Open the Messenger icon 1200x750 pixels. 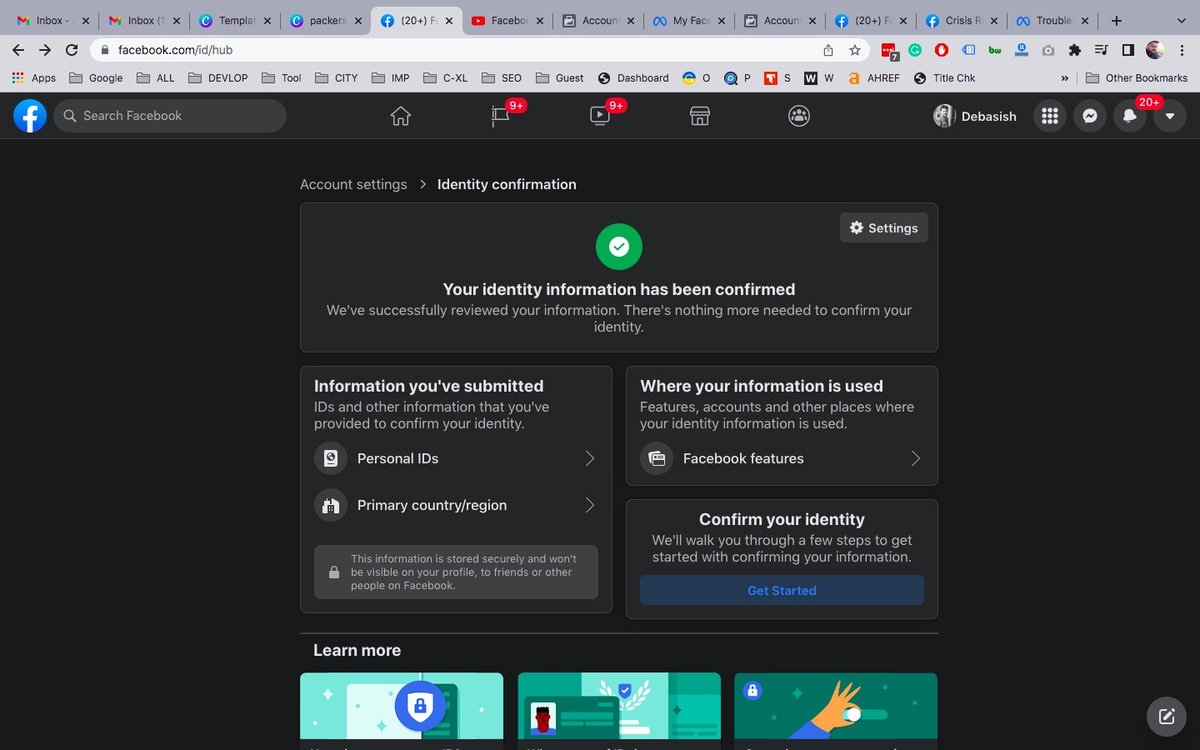pyautogui.click(x=1090, y=116)
